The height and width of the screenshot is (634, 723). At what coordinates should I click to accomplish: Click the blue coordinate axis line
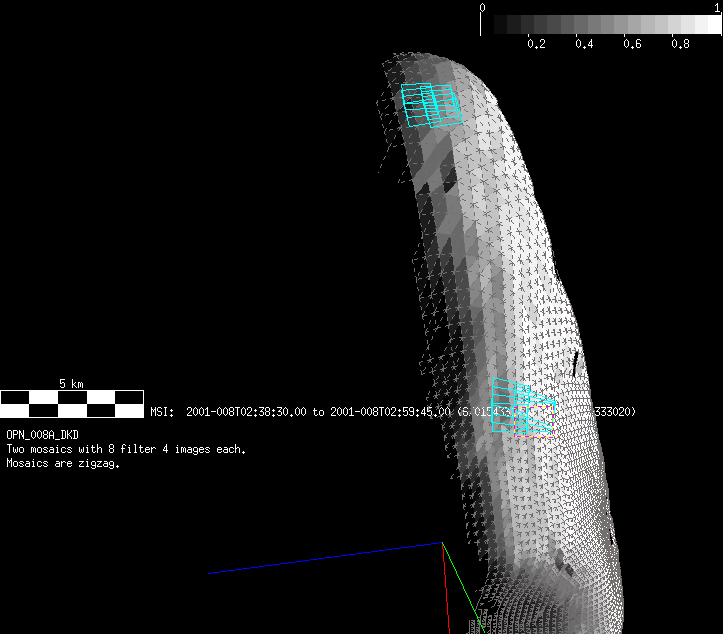point(325,558)
